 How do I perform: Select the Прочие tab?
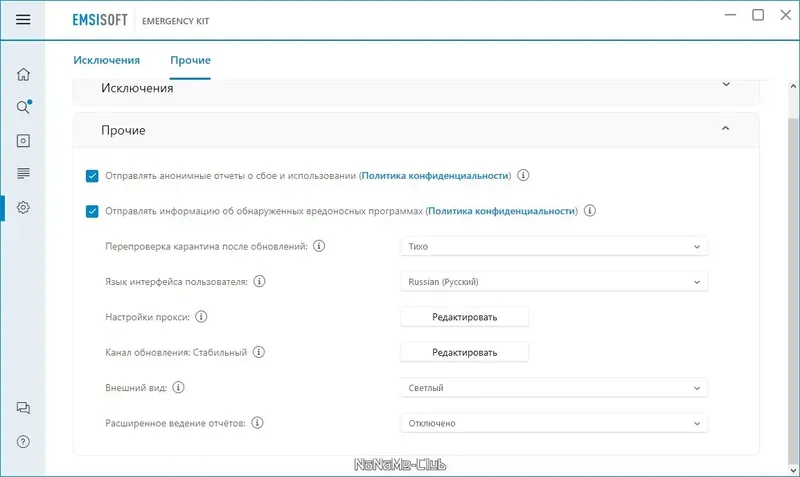(x=190, y=61)
